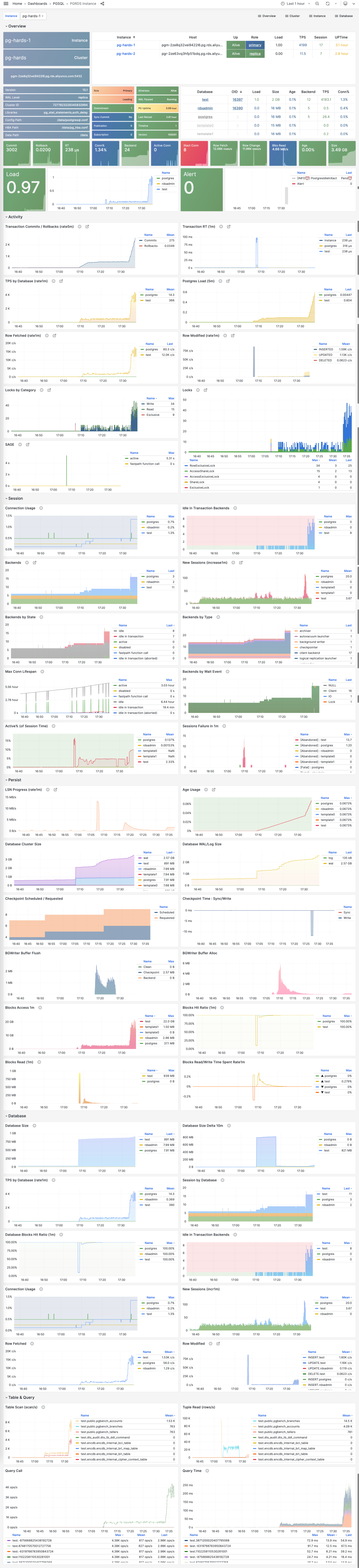The width and height of the screenshot is (359, 1568).
Task: Click info icon beside first Row Fetched (rate1m)
Action: click(x=46, y=335)
